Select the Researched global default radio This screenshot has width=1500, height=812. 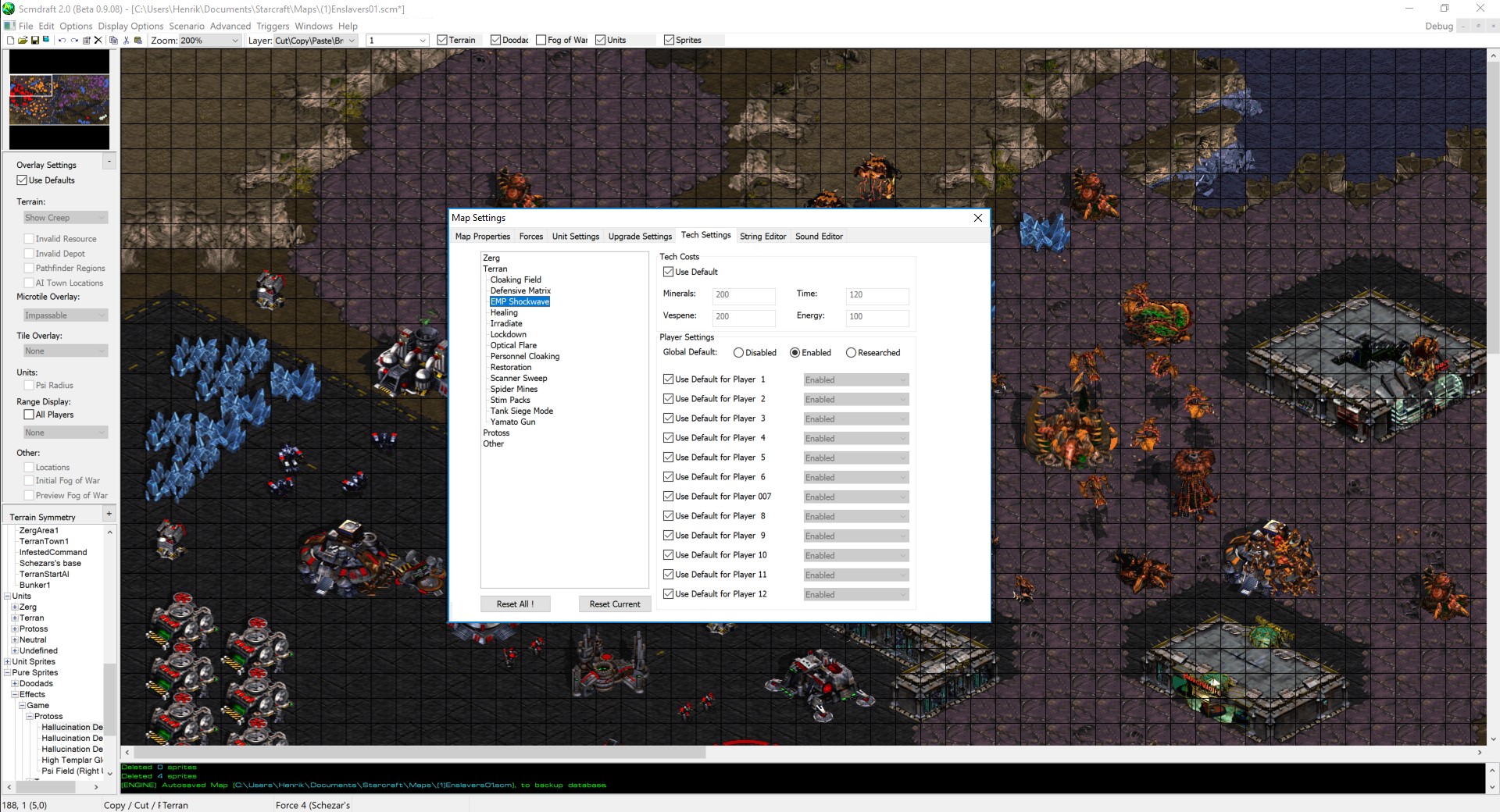[x=851, y=353]
